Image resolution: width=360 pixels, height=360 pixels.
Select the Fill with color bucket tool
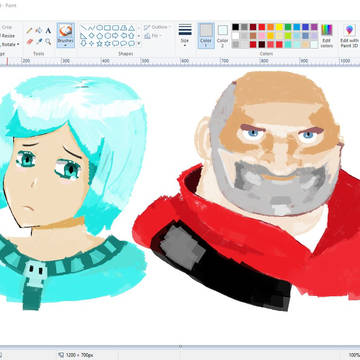point(39,30)
